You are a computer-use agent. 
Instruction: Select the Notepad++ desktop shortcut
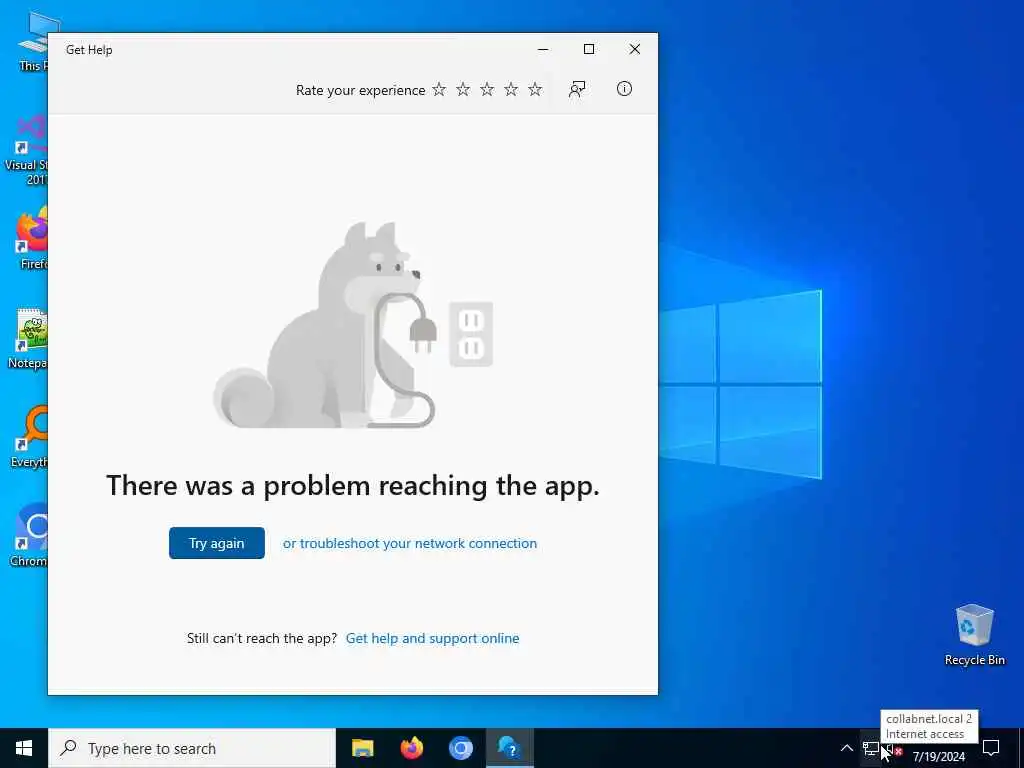pyautogui.click(x=27, y=338)
